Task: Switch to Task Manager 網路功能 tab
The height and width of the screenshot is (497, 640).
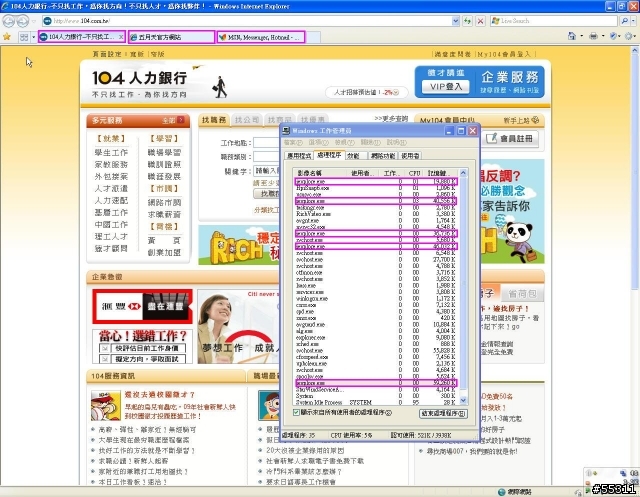Action: click(383, 156)
